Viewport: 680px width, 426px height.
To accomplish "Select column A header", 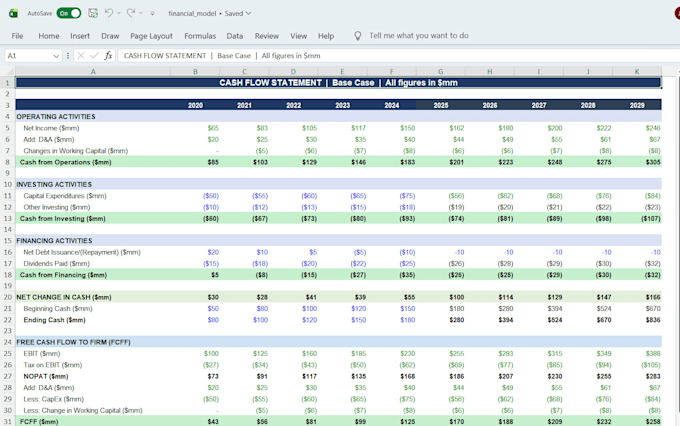I will tap(93, 72).
